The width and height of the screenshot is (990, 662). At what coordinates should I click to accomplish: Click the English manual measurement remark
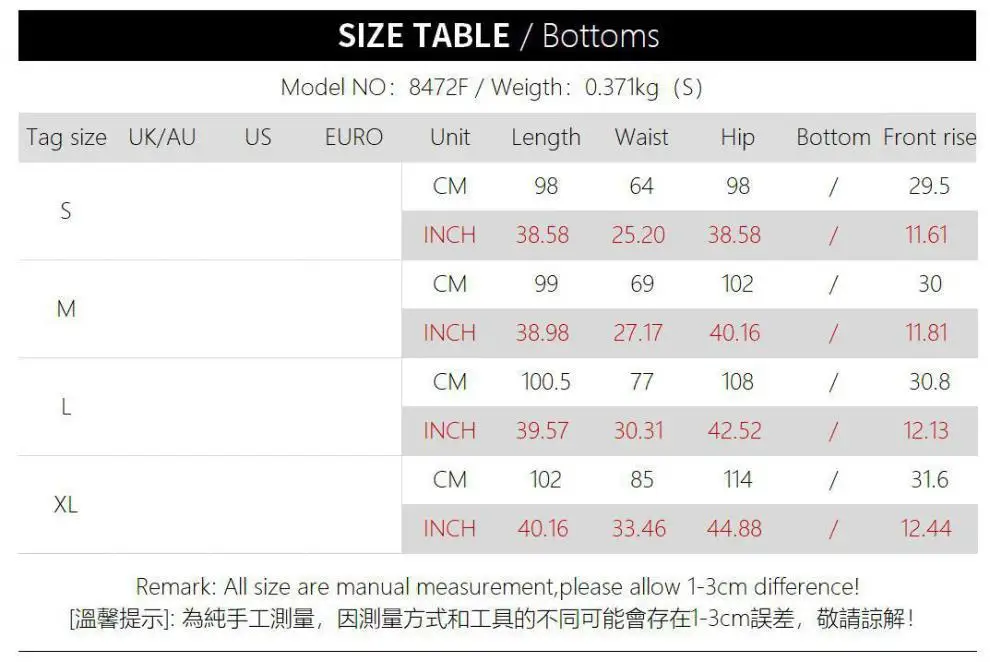[497, 586]
